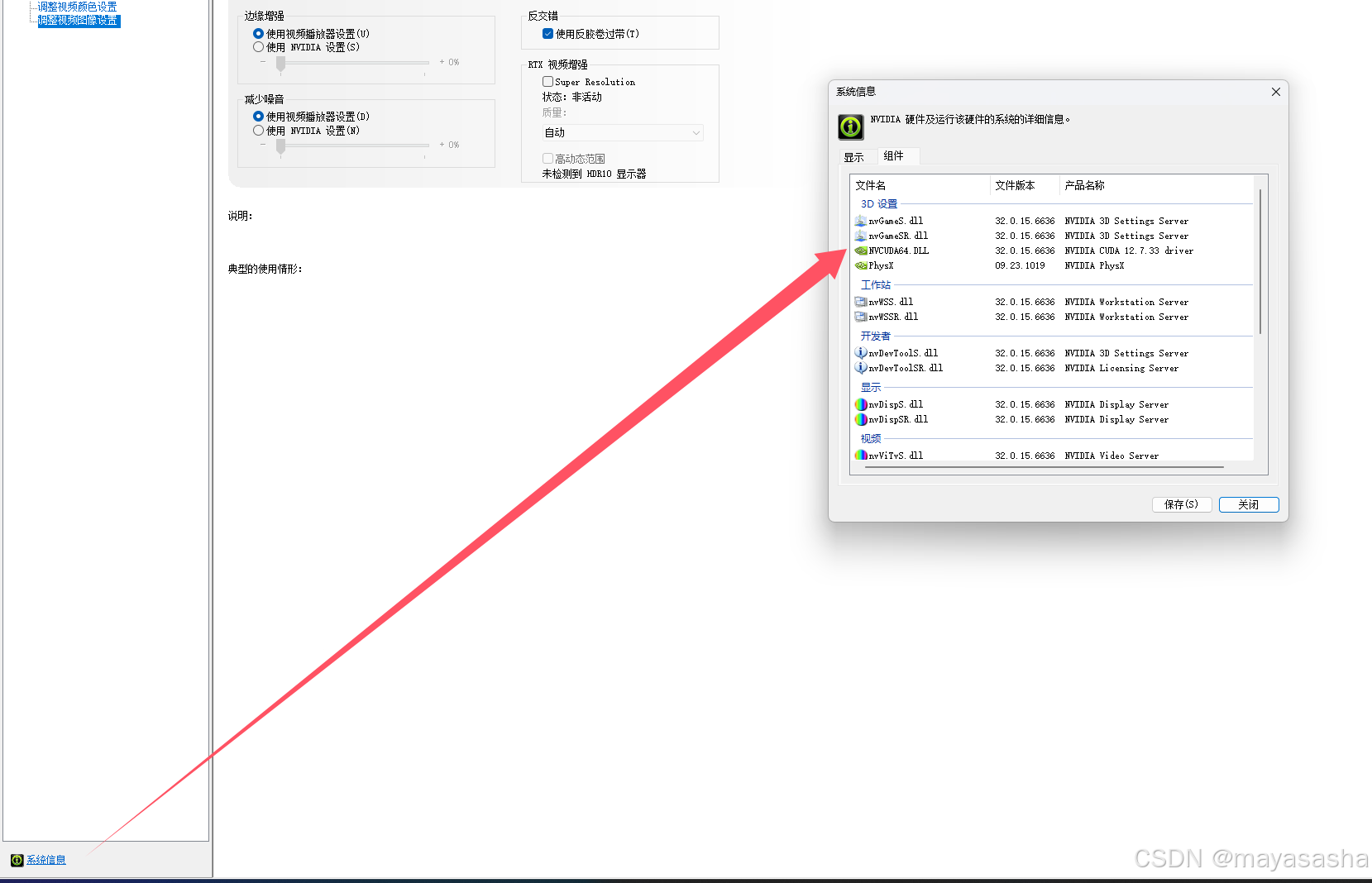Click the 关闭 button
This screenshot has width=1372, height=883.
[x=1249, y=504]
